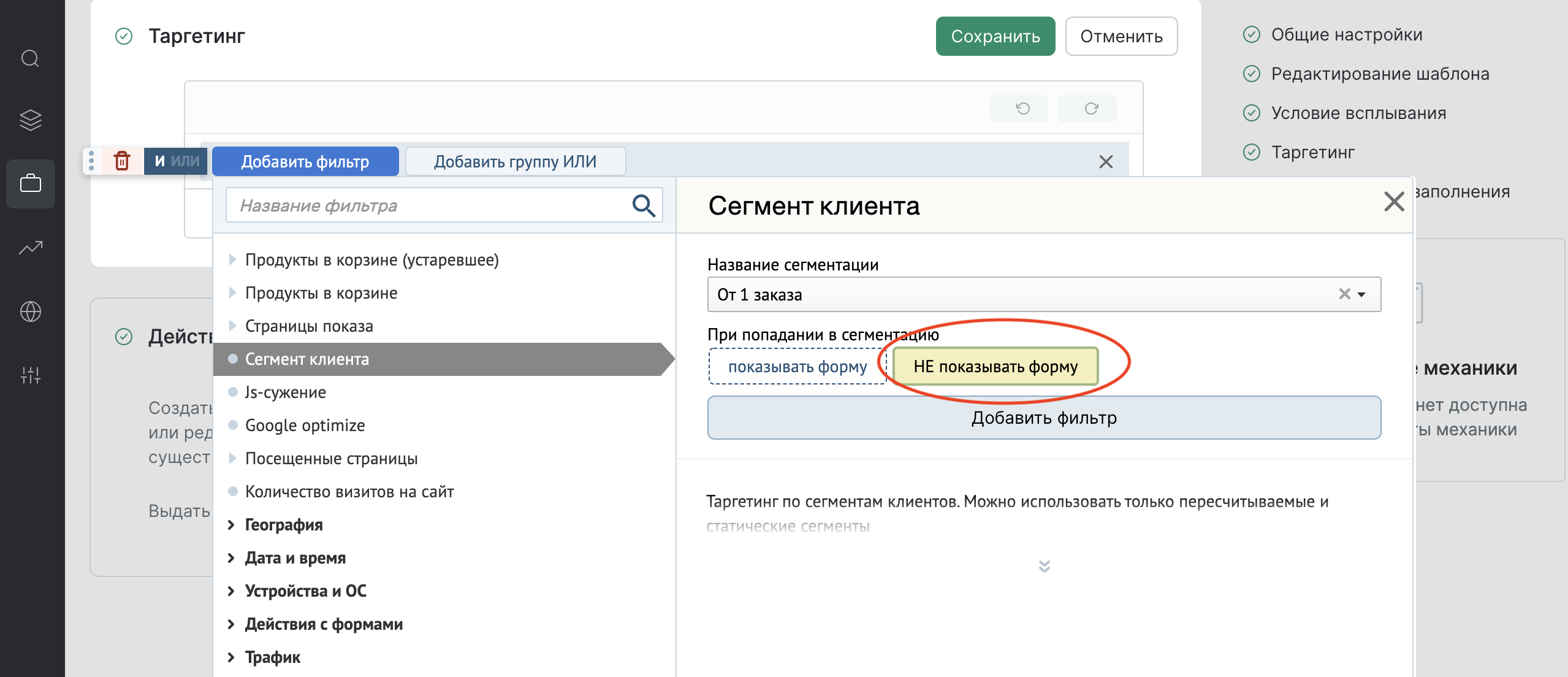This screenshot has width=1568, height=677.
Task: Select показывать форму option
Action: [797, 367]
